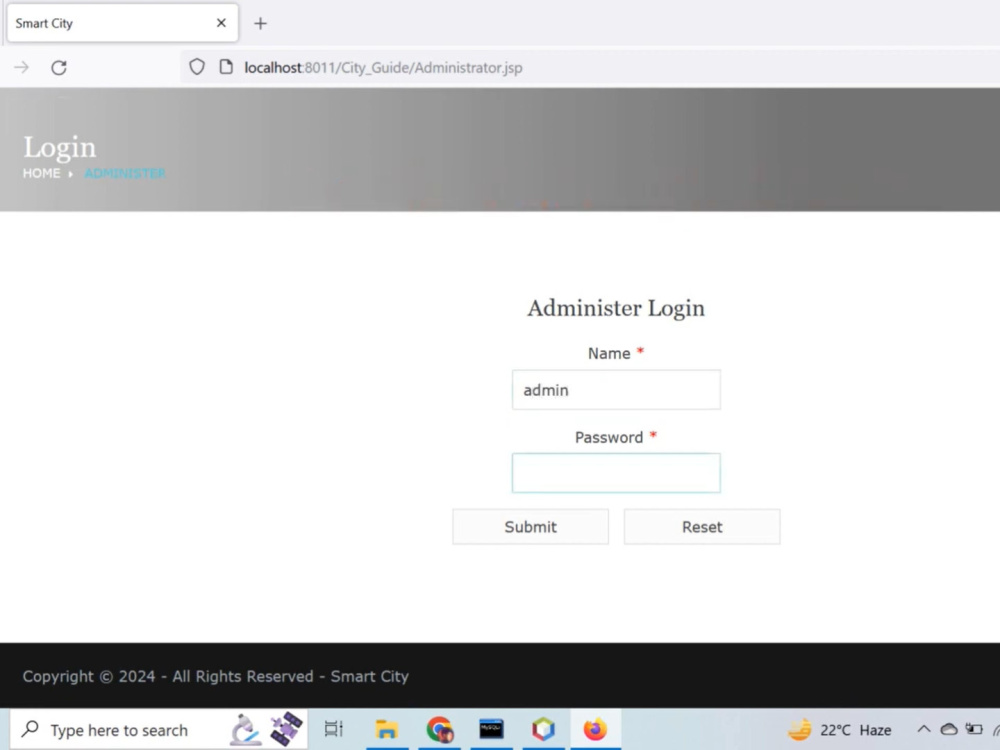Click the copyright footer text
The width and height of the screenshot is (1000, 750).
tap(216, 677)
